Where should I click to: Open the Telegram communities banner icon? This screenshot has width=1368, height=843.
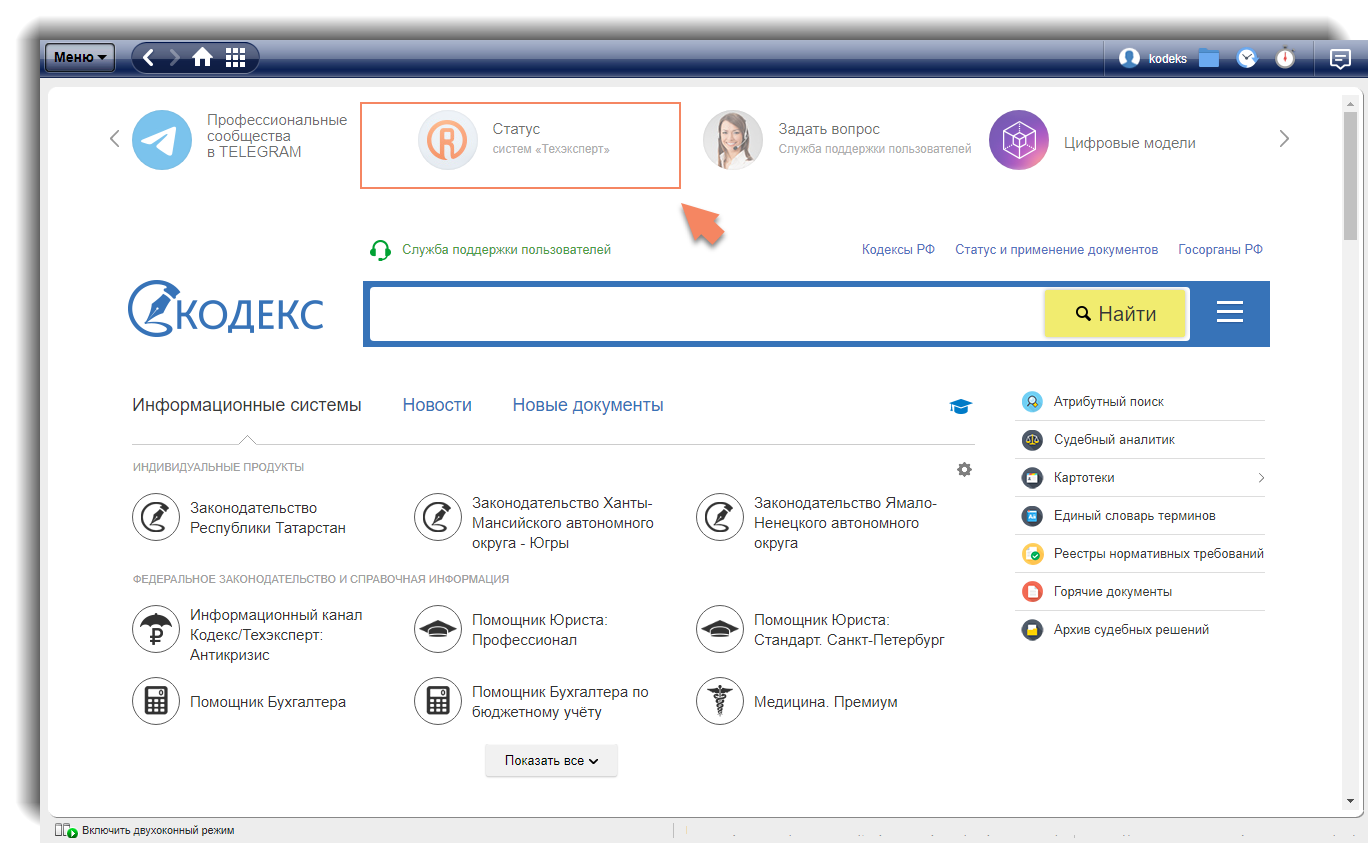click(x=162, y=140)
